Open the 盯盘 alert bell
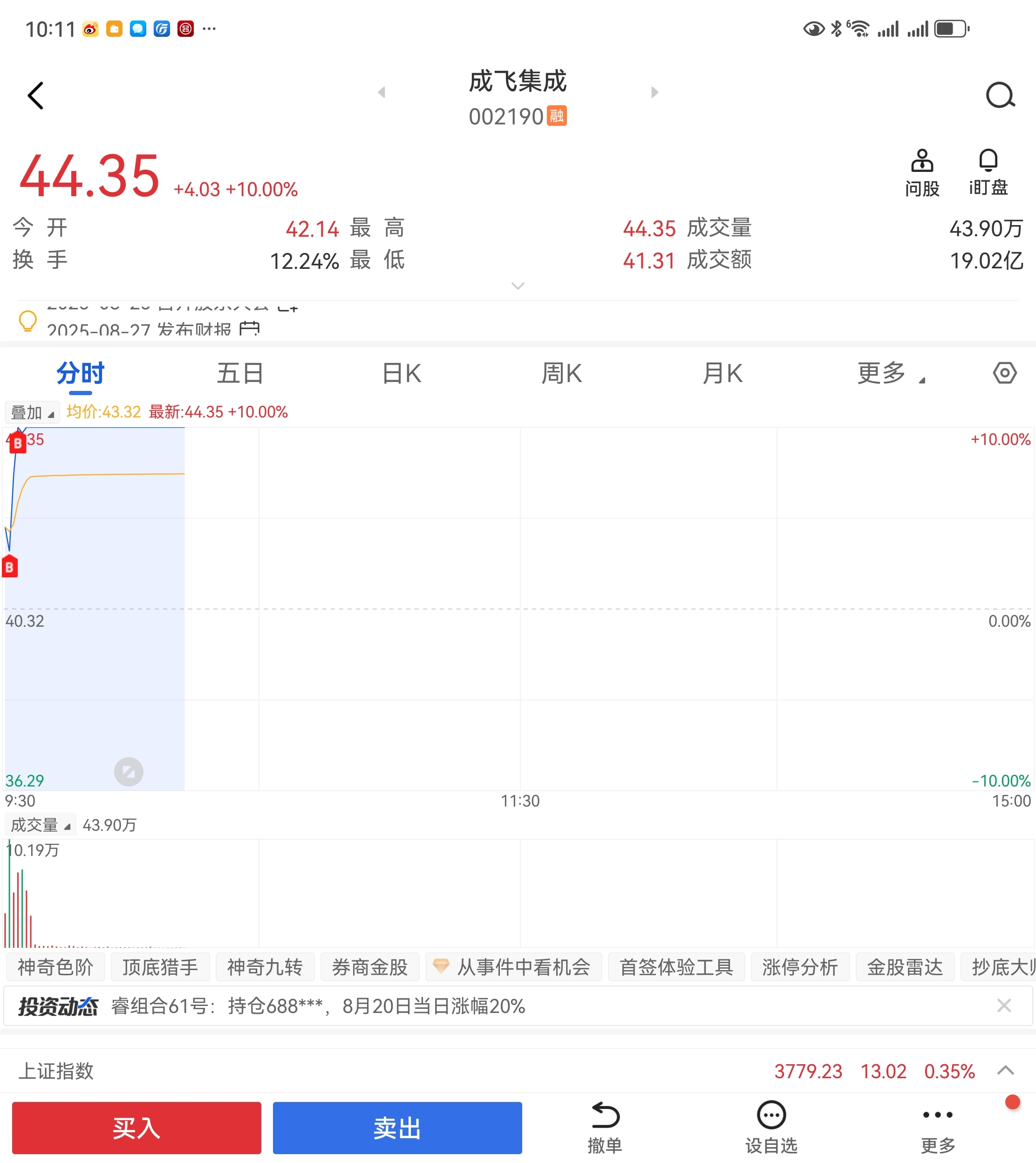 click(988, 173)
